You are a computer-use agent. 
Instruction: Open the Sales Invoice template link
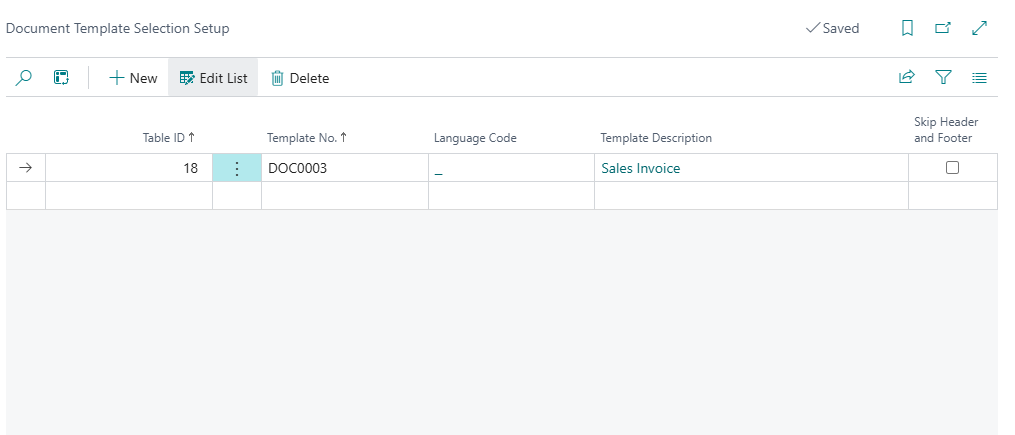[x=640, y=168]
